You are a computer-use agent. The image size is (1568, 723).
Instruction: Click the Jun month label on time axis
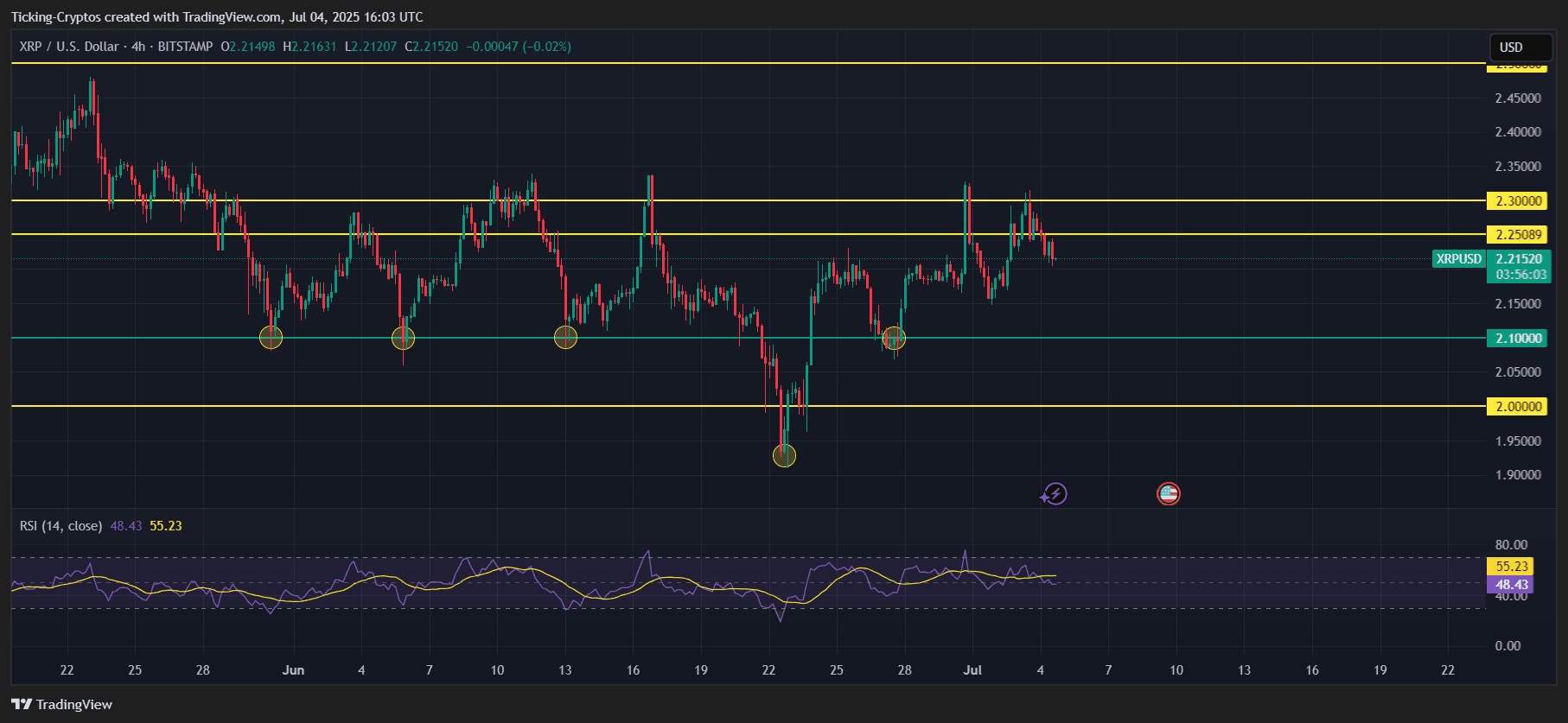point(293,670)
